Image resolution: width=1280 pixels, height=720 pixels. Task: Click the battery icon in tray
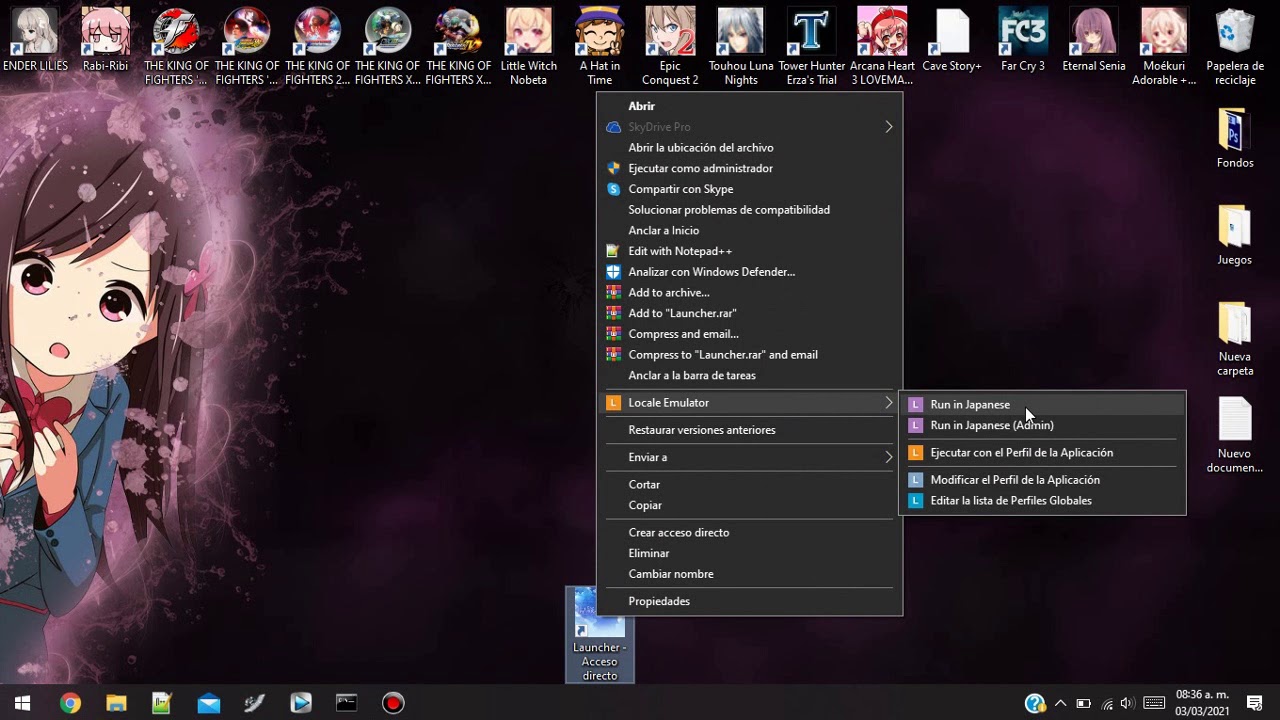tap(1083, 703)
